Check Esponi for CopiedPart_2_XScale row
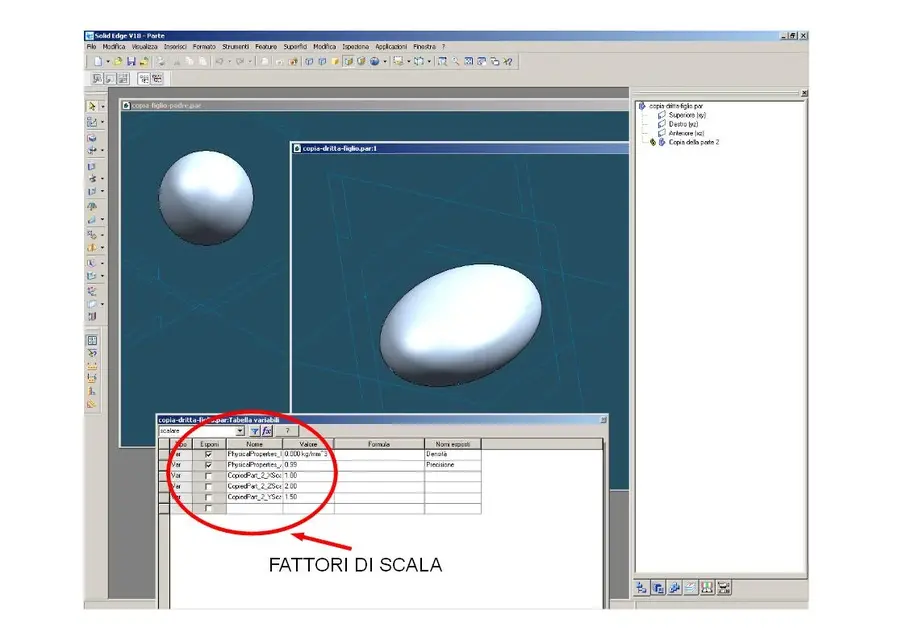Viewport: 906px width, 640px height. pyautogui.click(x=209, y=476)
